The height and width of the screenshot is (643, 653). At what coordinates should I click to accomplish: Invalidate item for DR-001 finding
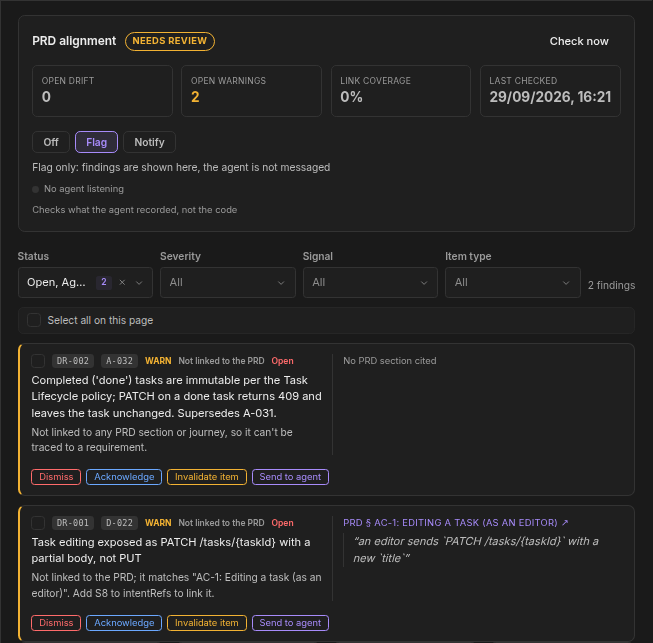click(207, 623)
